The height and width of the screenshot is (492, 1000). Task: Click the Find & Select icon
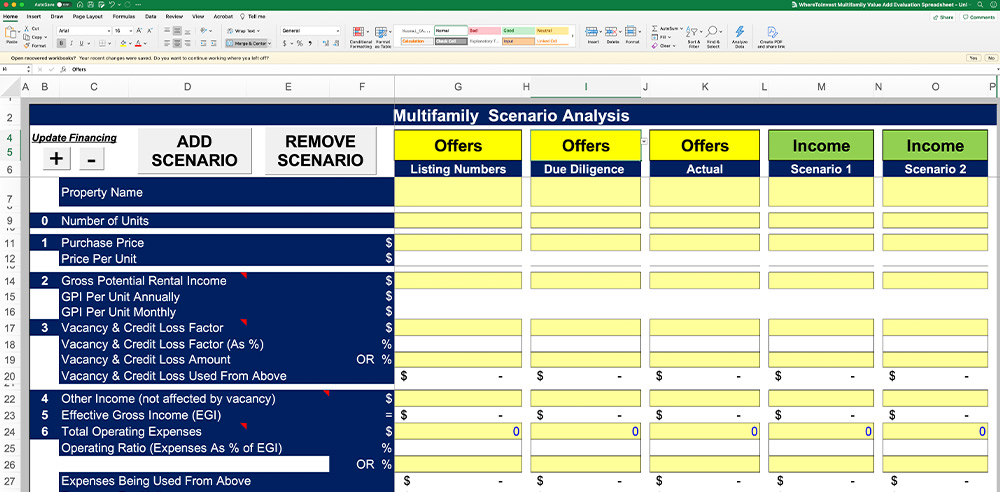[x=713, y=36]
